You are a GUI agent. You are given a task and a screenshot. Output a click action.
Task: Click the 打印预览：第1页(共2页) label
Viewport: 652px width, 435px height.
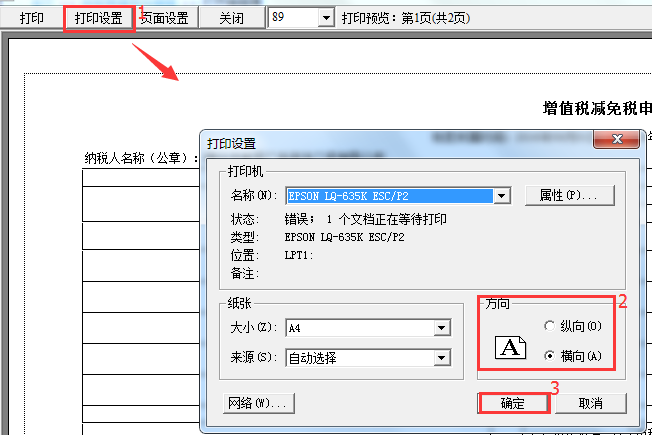406,18
